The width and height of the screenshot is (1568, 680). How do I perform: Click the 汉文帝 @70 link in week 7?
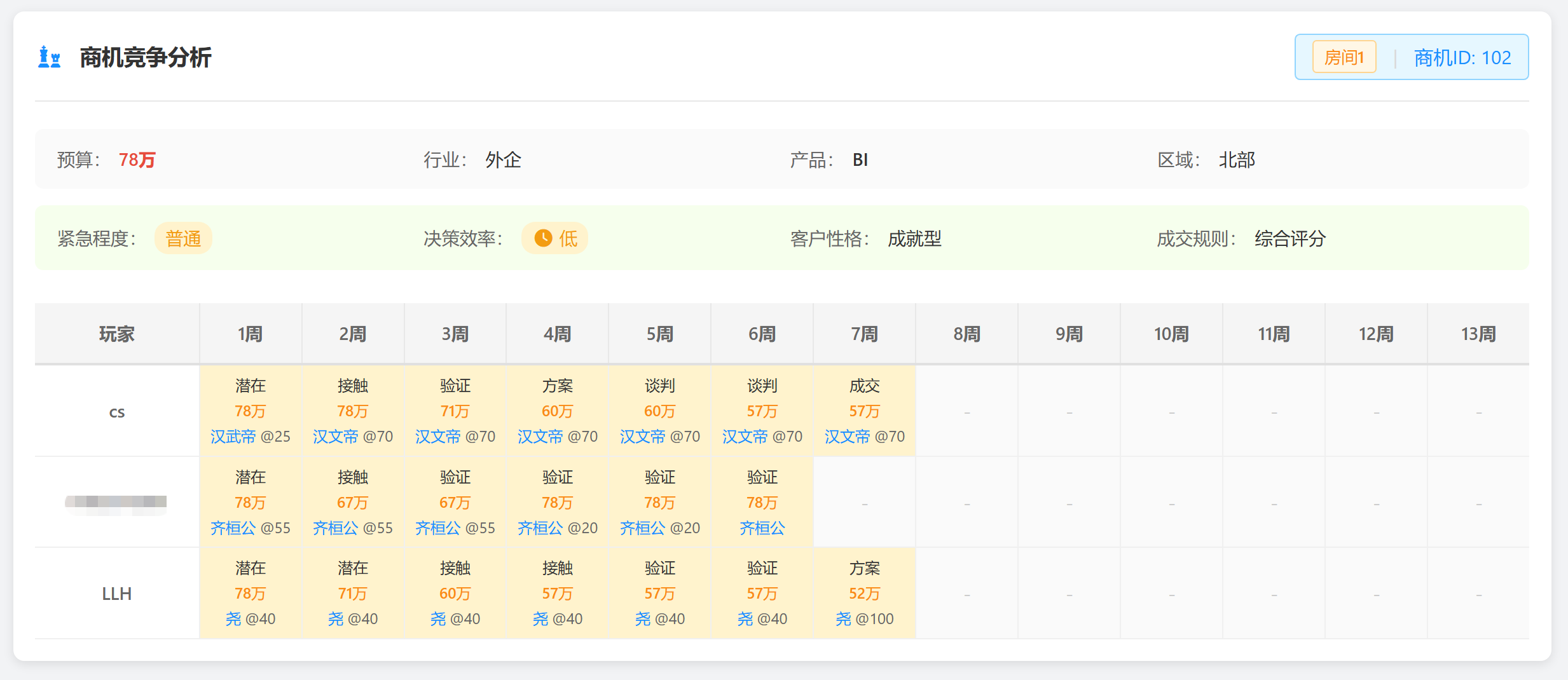[863, 437]
